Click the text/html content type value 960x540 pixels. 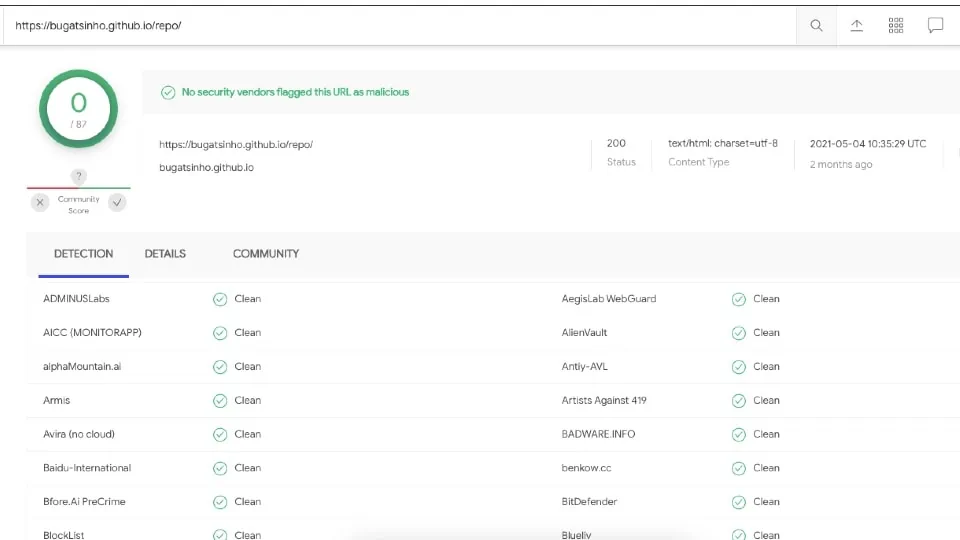(722, 143)
